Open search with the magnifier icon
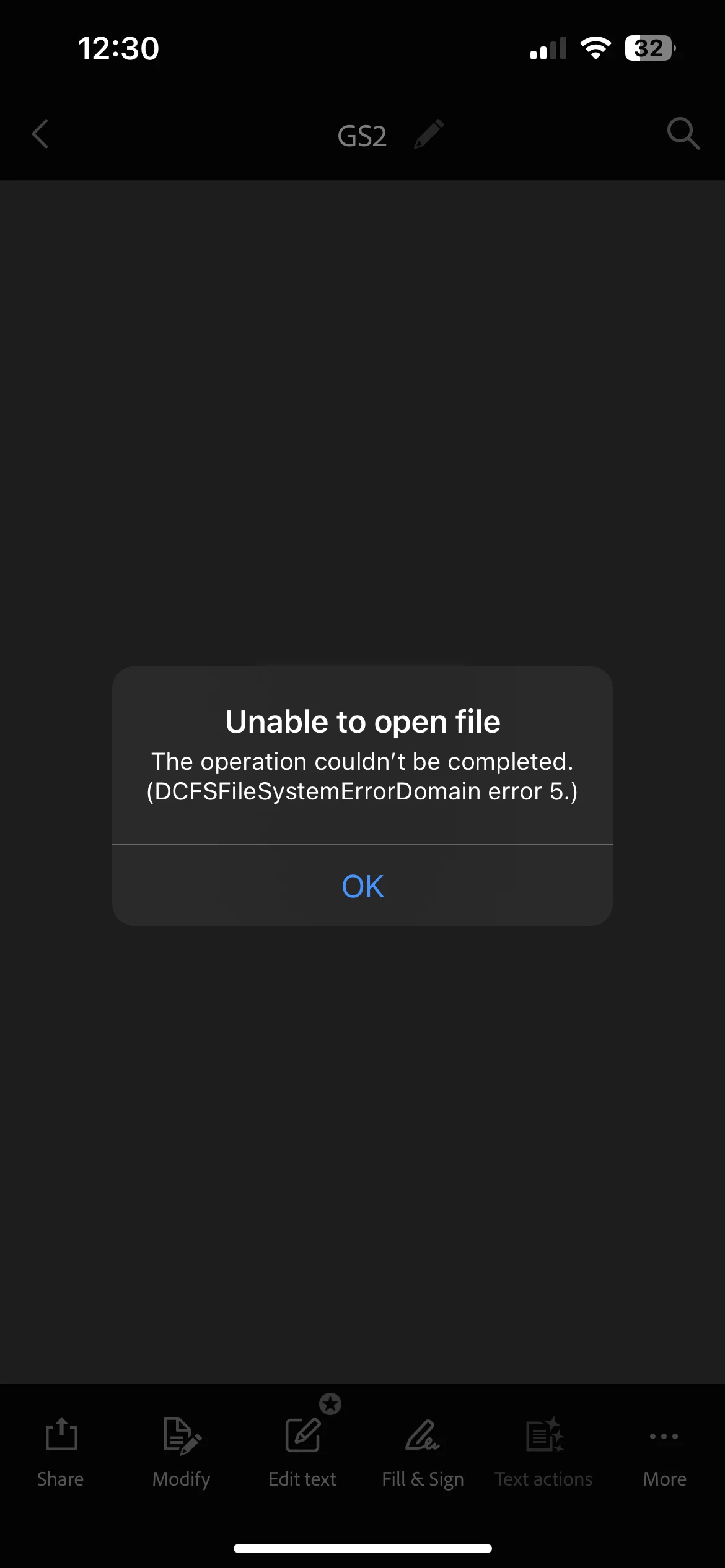Screen dimensions: 725x1568 click(x=683, y=133)
